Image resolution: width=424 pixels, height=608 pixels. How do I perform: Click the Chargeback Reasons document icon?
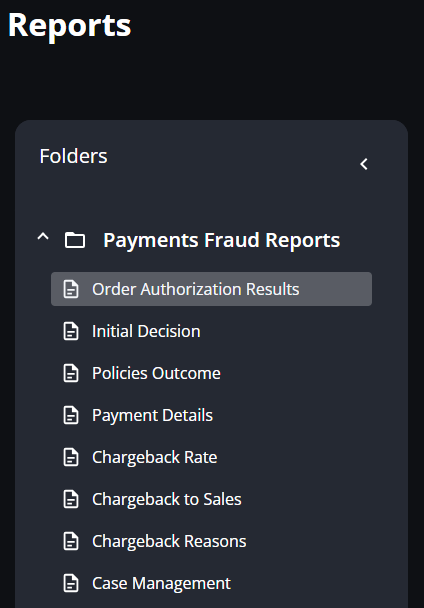(71, 541)
